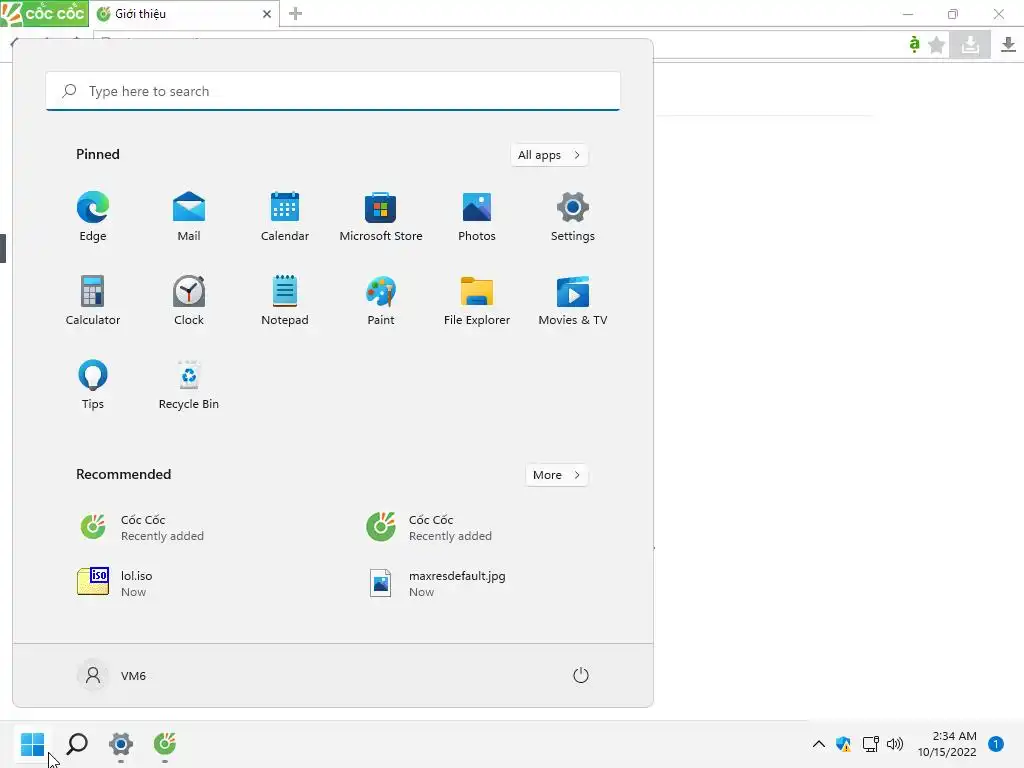
Task: Switch to Settings in the taskbar
Action: coord(121,744)
